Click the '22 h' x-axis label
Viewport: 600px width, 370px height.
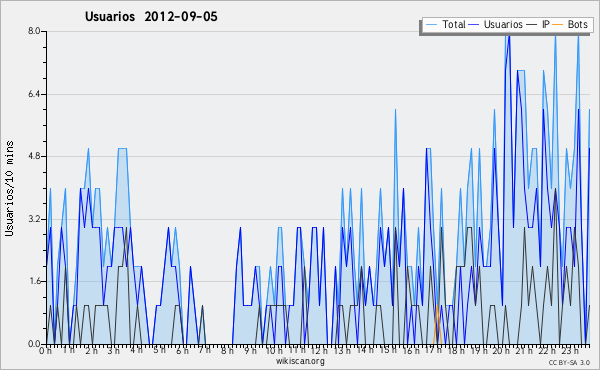click(546, 350)
